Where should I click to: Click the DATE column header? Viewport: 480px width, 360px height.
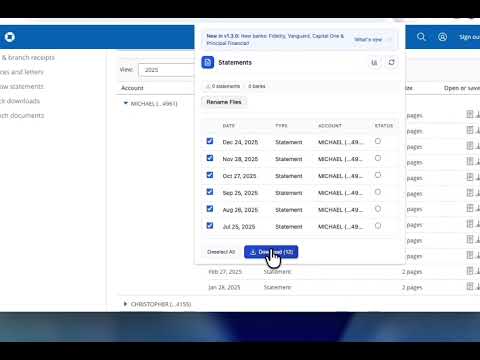[229, 126]
